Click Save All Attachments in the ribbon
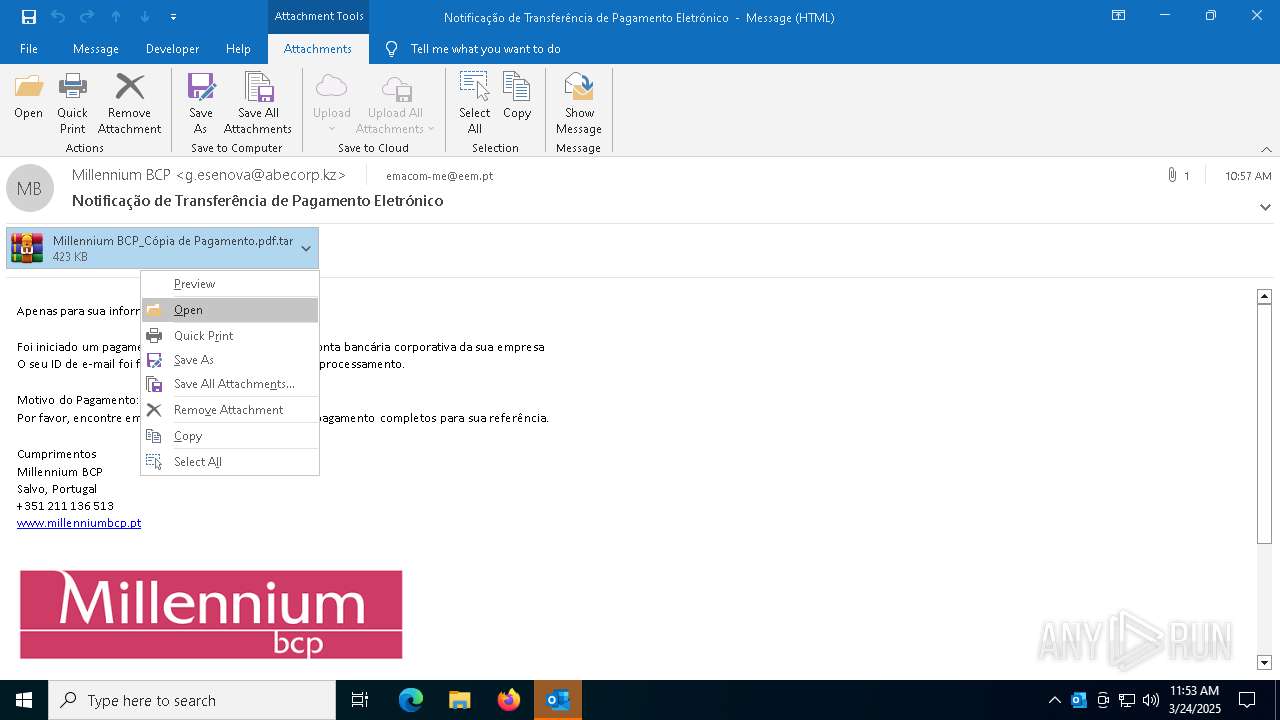Image resolution: width=1280 pixels, height=720 pixels. coord(258,104)
